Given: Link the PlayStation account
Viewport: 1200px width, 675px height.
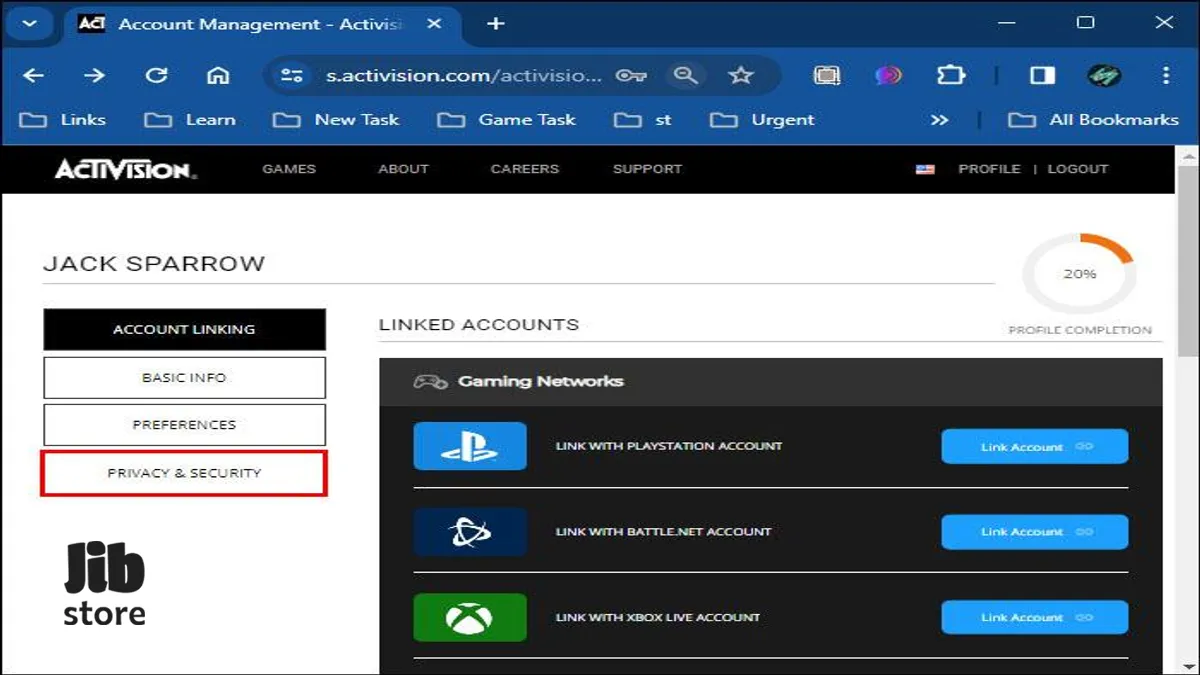Looking at the screenshot, I should pos(1035,446).
